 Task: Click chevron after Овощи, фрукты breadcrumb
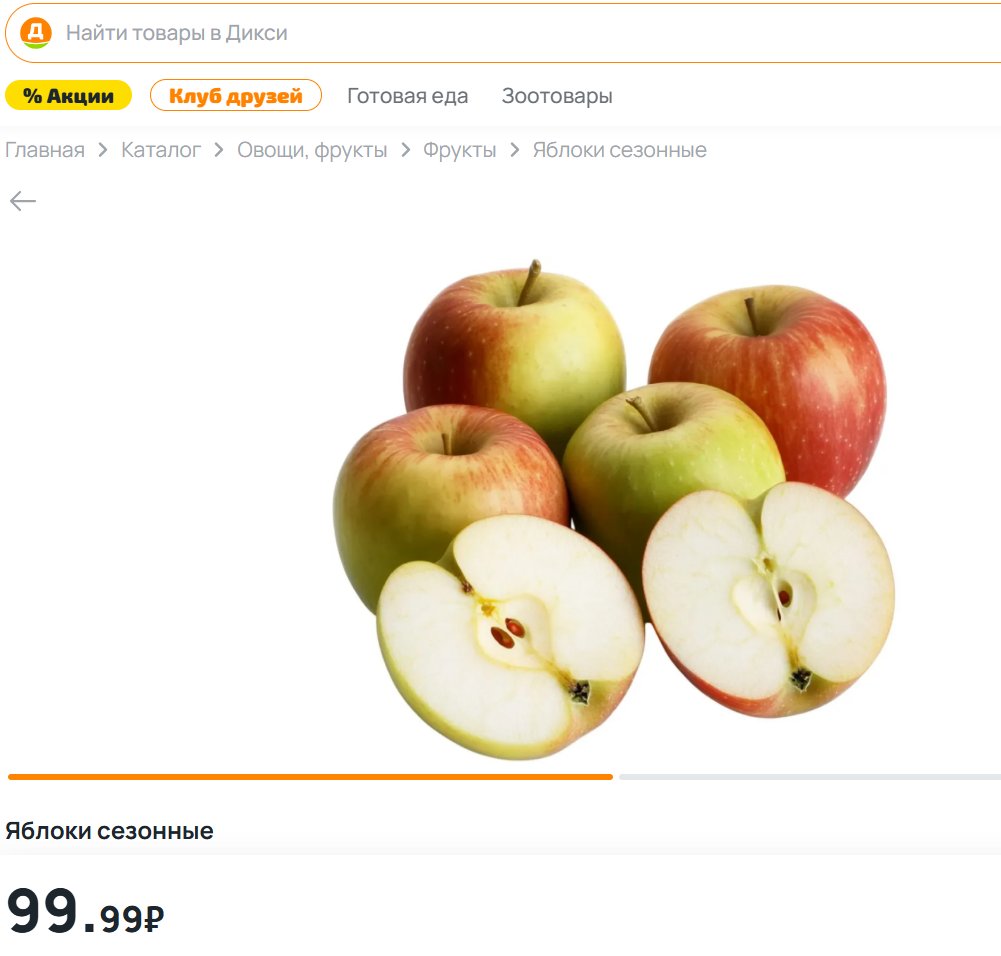tap(405, 150)
